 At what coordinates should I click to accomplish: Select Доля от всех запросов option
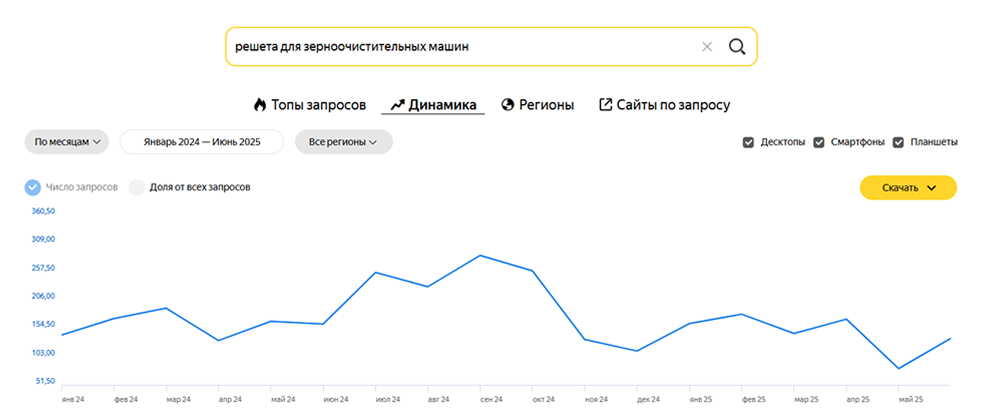[x=137, y=187]
